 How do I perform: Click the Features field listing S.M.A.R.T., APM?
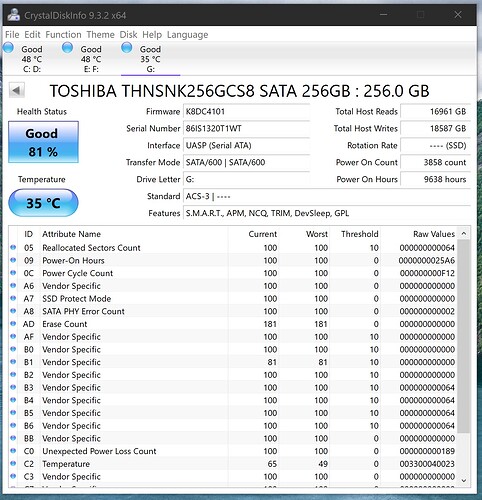pyautogui.click(x=327, y=213)
